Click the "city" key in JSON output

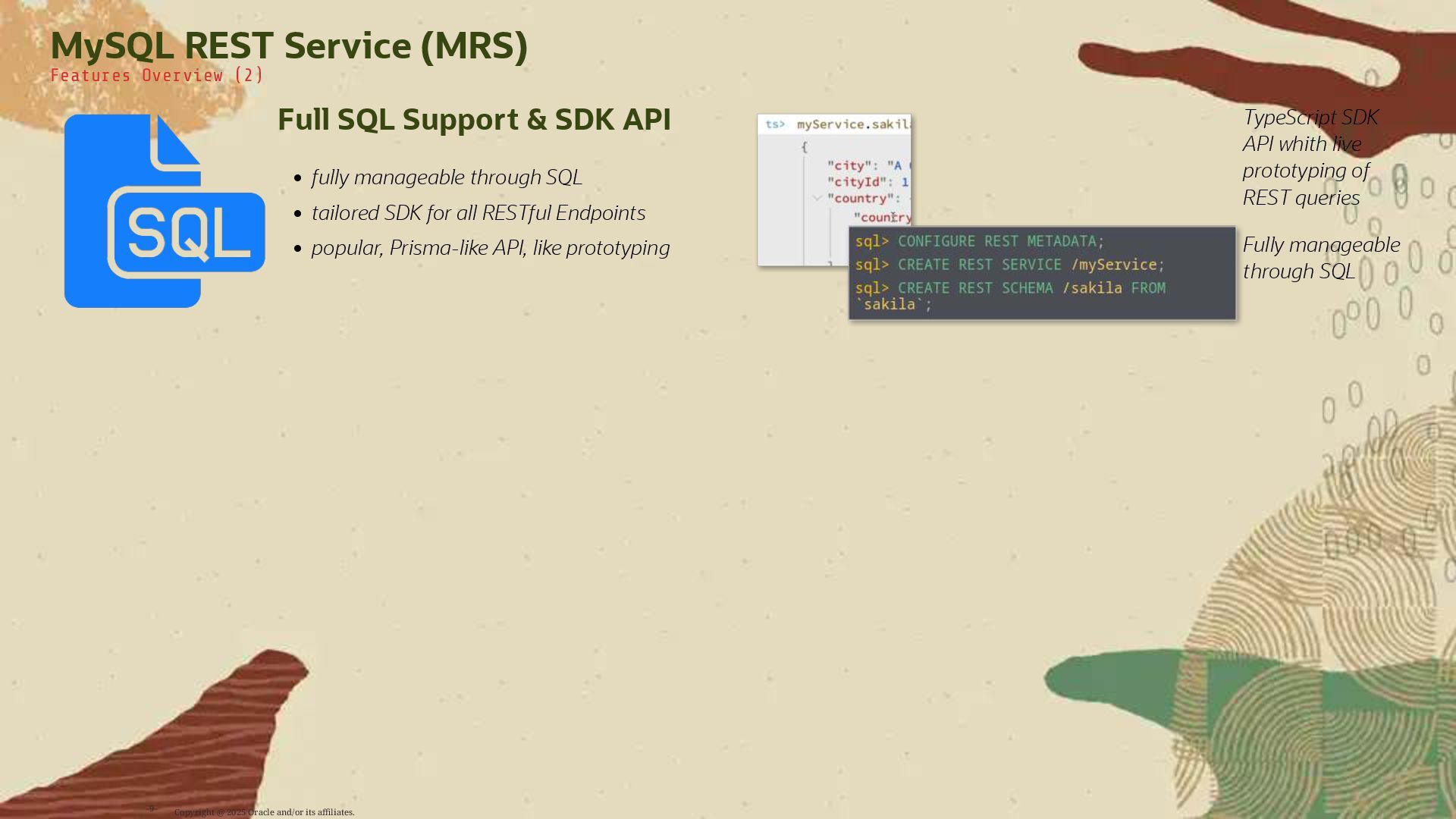849,165
